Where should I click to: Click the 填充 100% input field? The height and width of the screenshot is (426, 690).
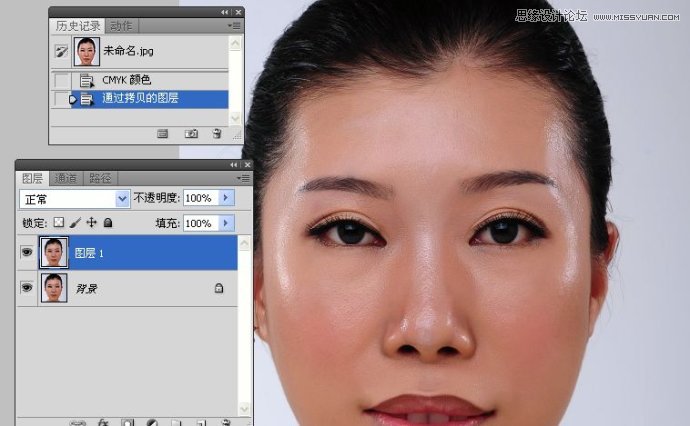pyautogui.click(x=201, y=223)
